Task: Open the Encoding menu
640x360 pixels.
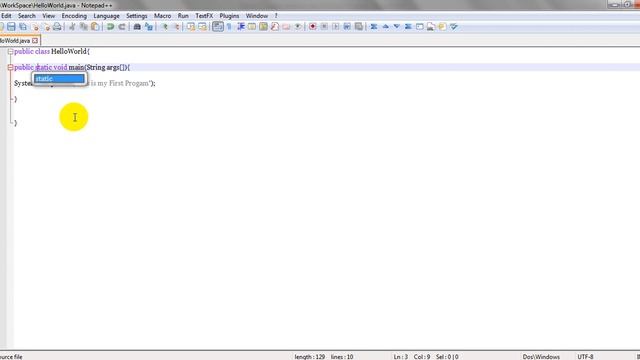Action: (74, 16)
